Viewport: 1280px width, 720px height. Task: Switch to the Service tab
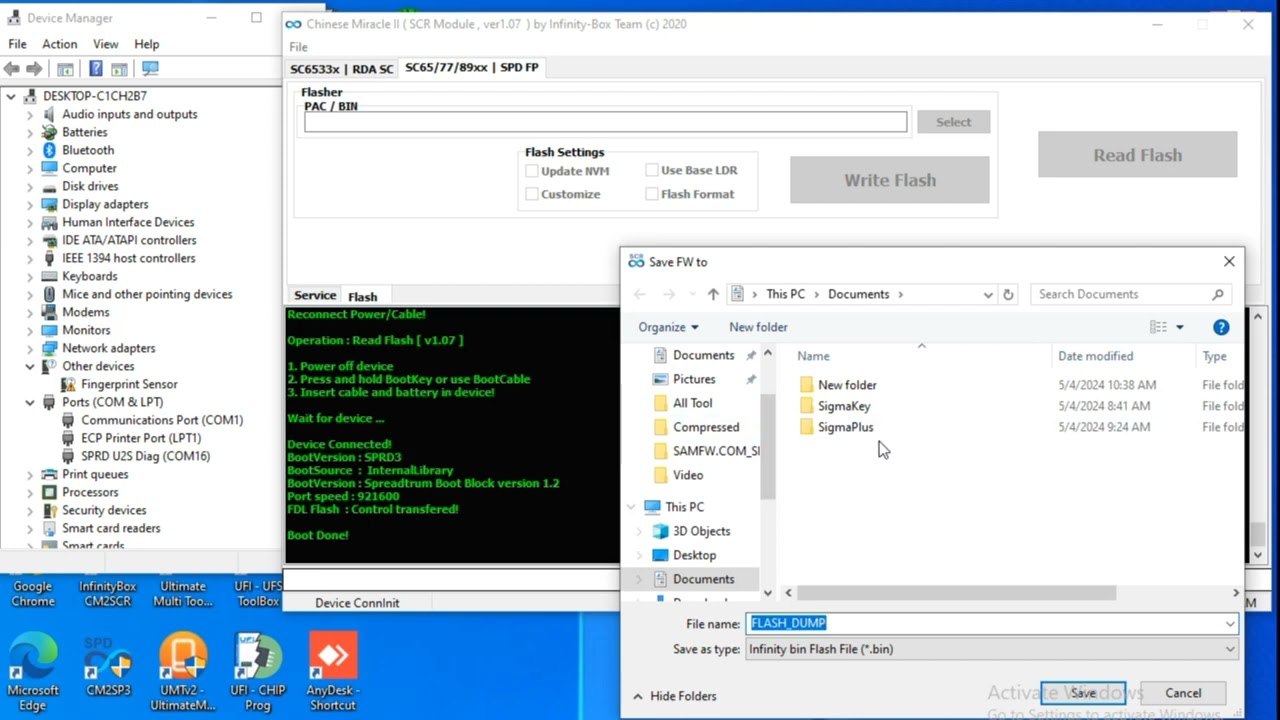pyautogui.click(x=315, y=295)
